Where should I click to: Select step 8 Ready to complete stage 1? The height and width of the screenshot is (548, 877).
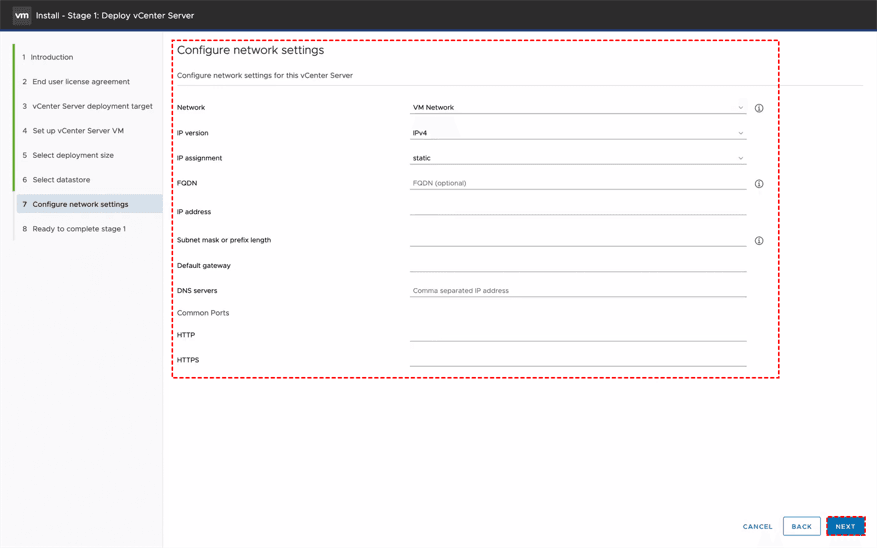coord(74,229)
